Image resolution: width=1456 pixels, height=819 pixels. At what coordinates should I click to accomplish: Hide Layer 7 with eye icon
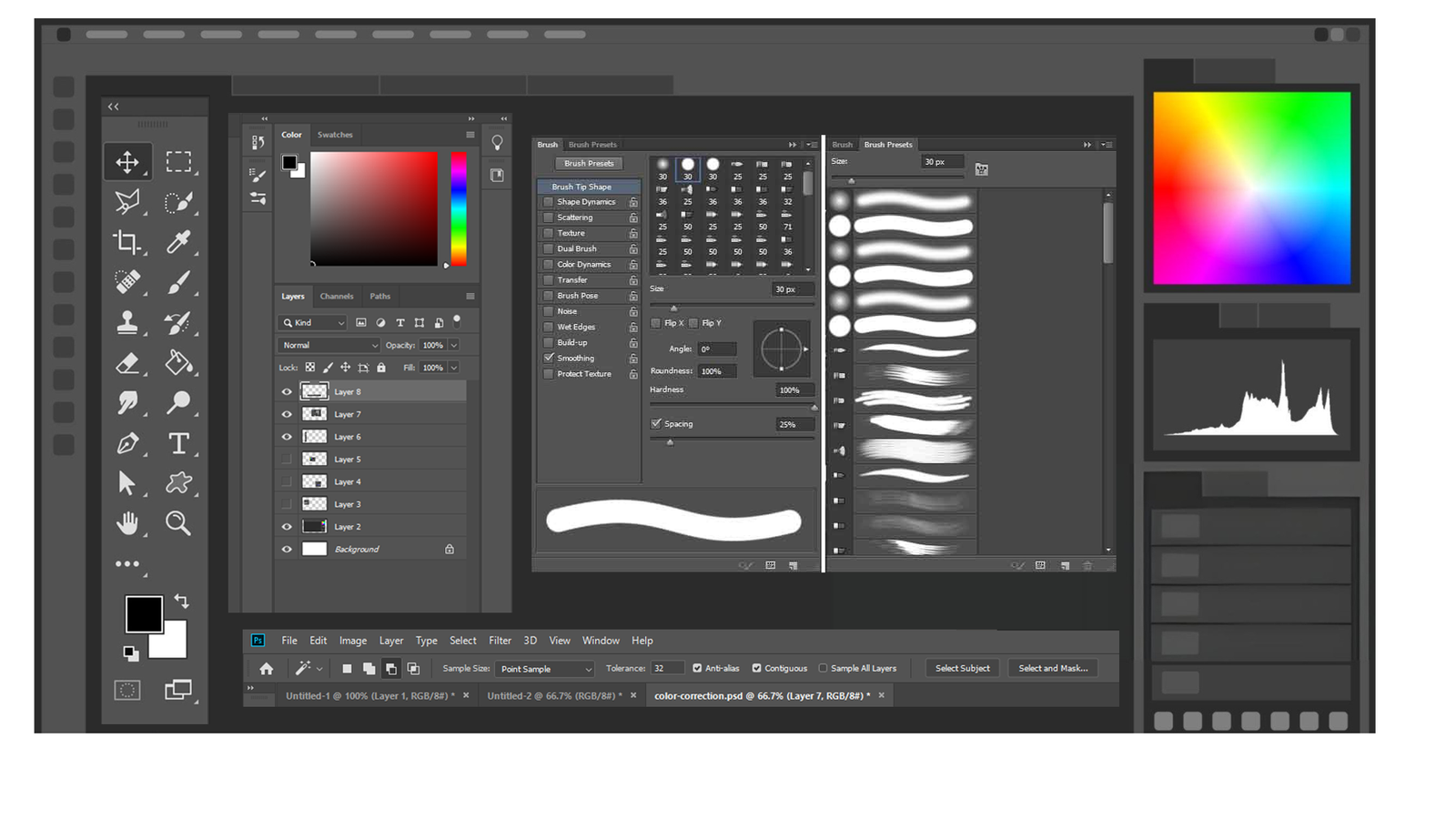[287, 414]
